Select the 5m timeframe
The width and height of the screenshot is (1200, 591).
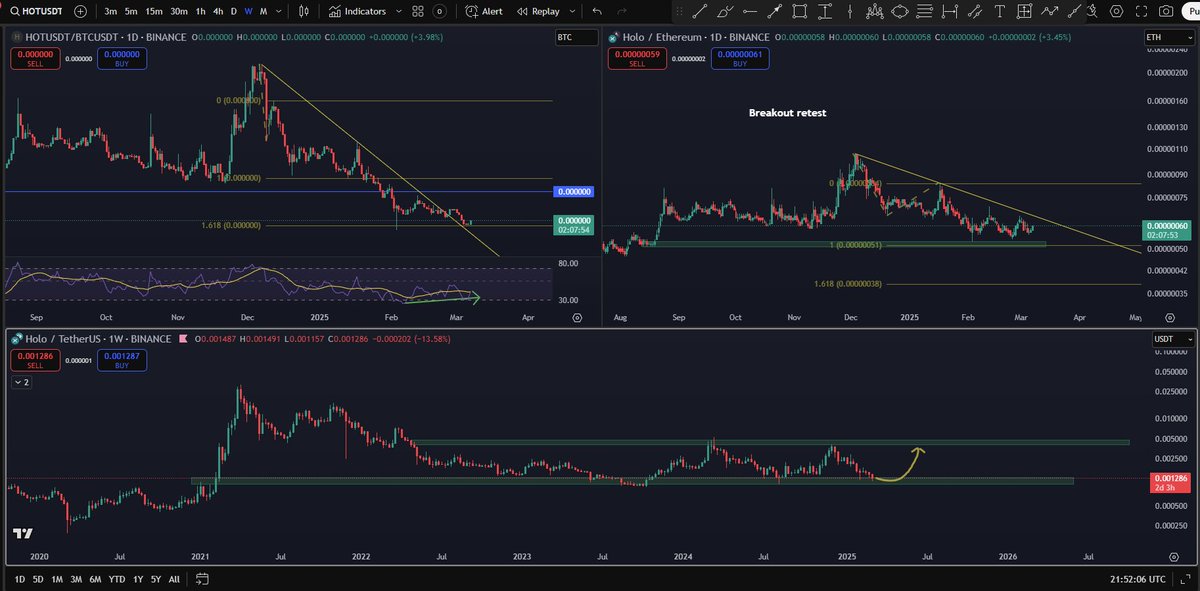tap(131, 11)
